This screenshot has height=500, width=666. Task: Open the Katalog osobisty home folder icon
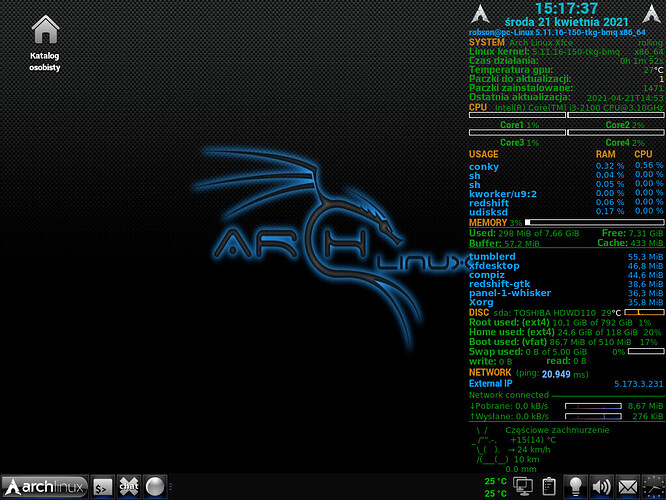[45, 42]
